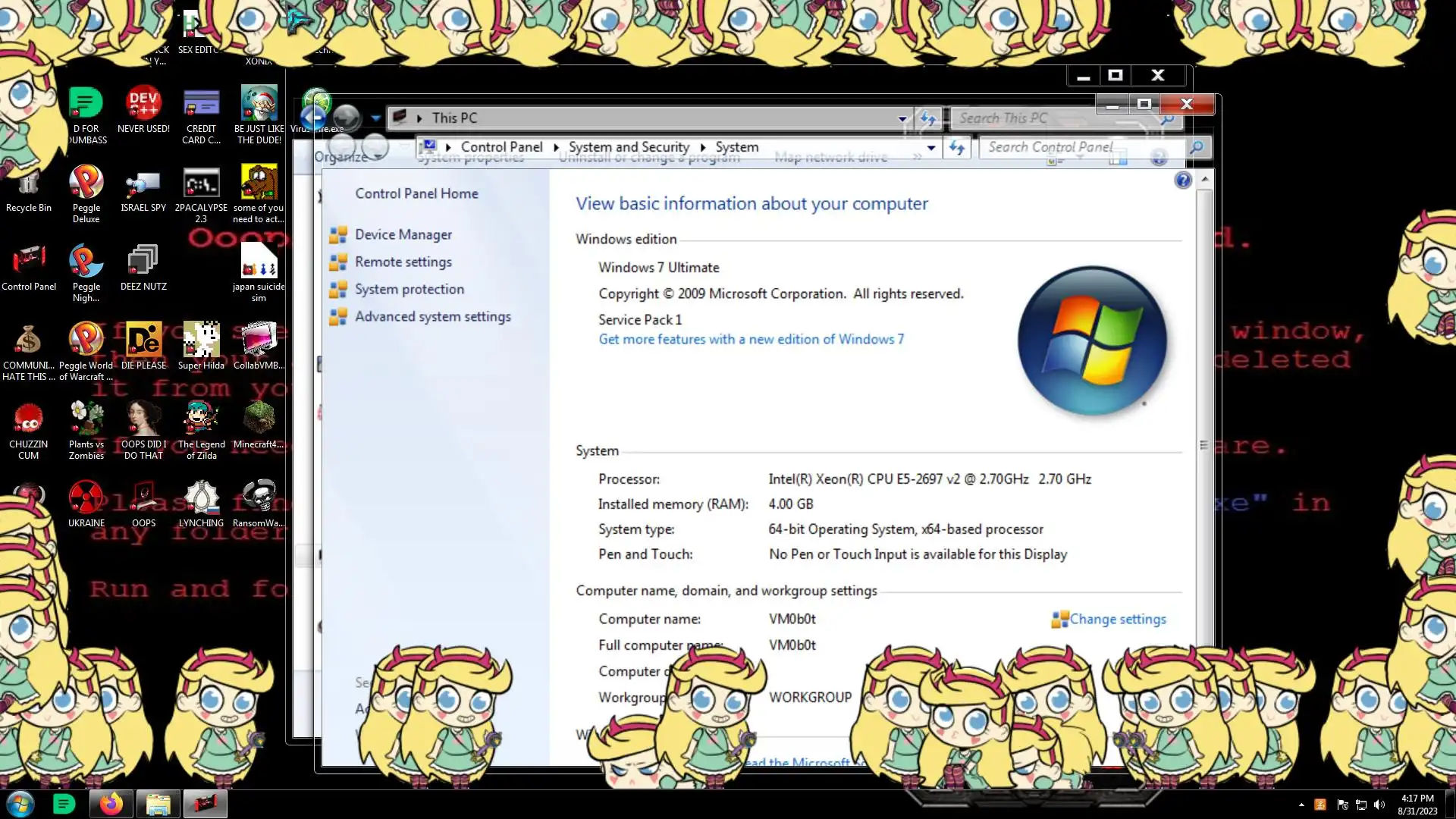
Task: Go to Control Panel Home
Action: [x=416, y=194]
